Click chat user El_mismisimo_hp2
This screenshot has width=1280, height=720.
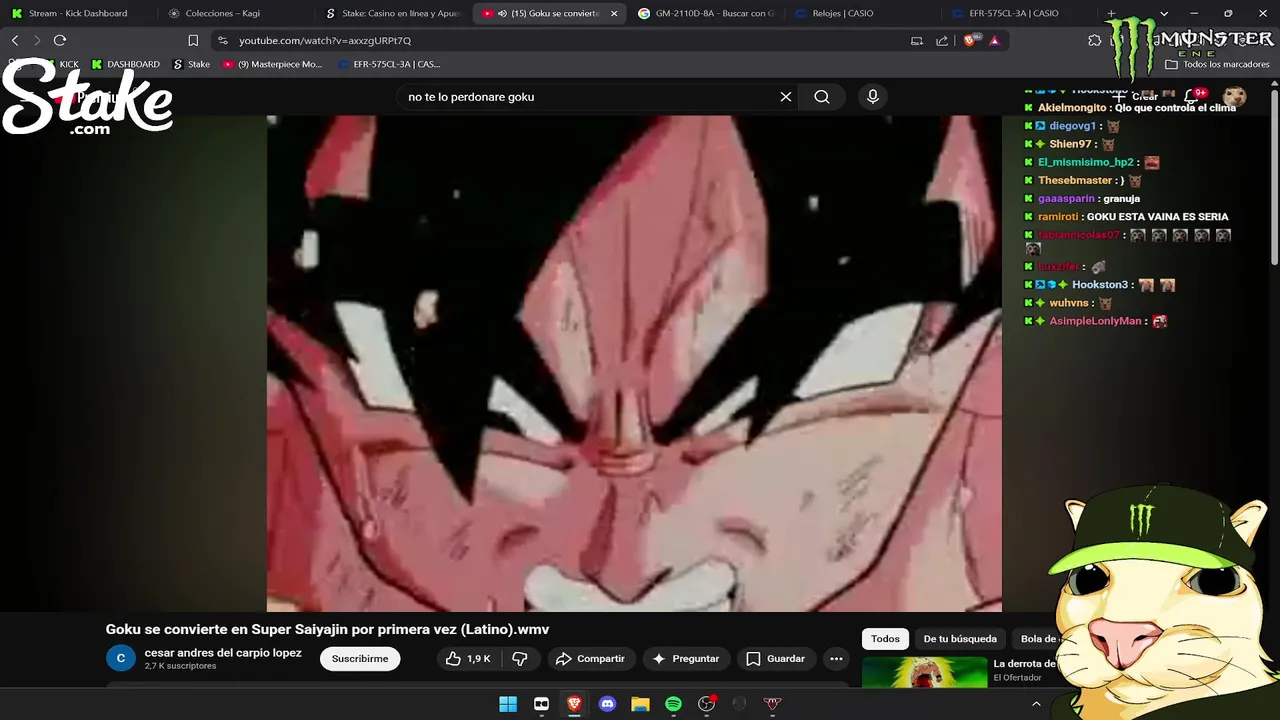click(1086, 162)
